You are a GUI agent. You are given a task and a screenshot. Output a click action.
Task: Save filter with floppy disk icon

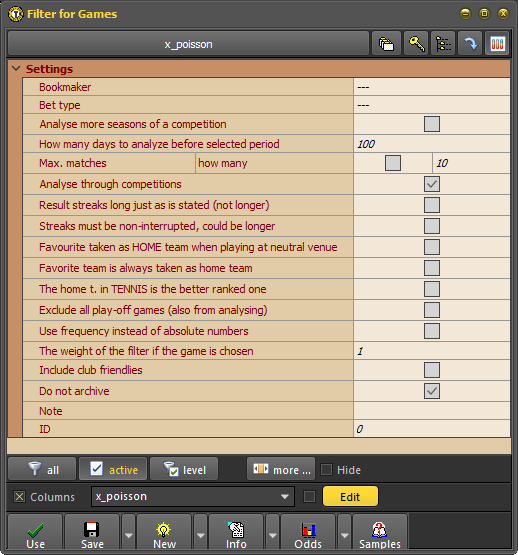point(92,533)
